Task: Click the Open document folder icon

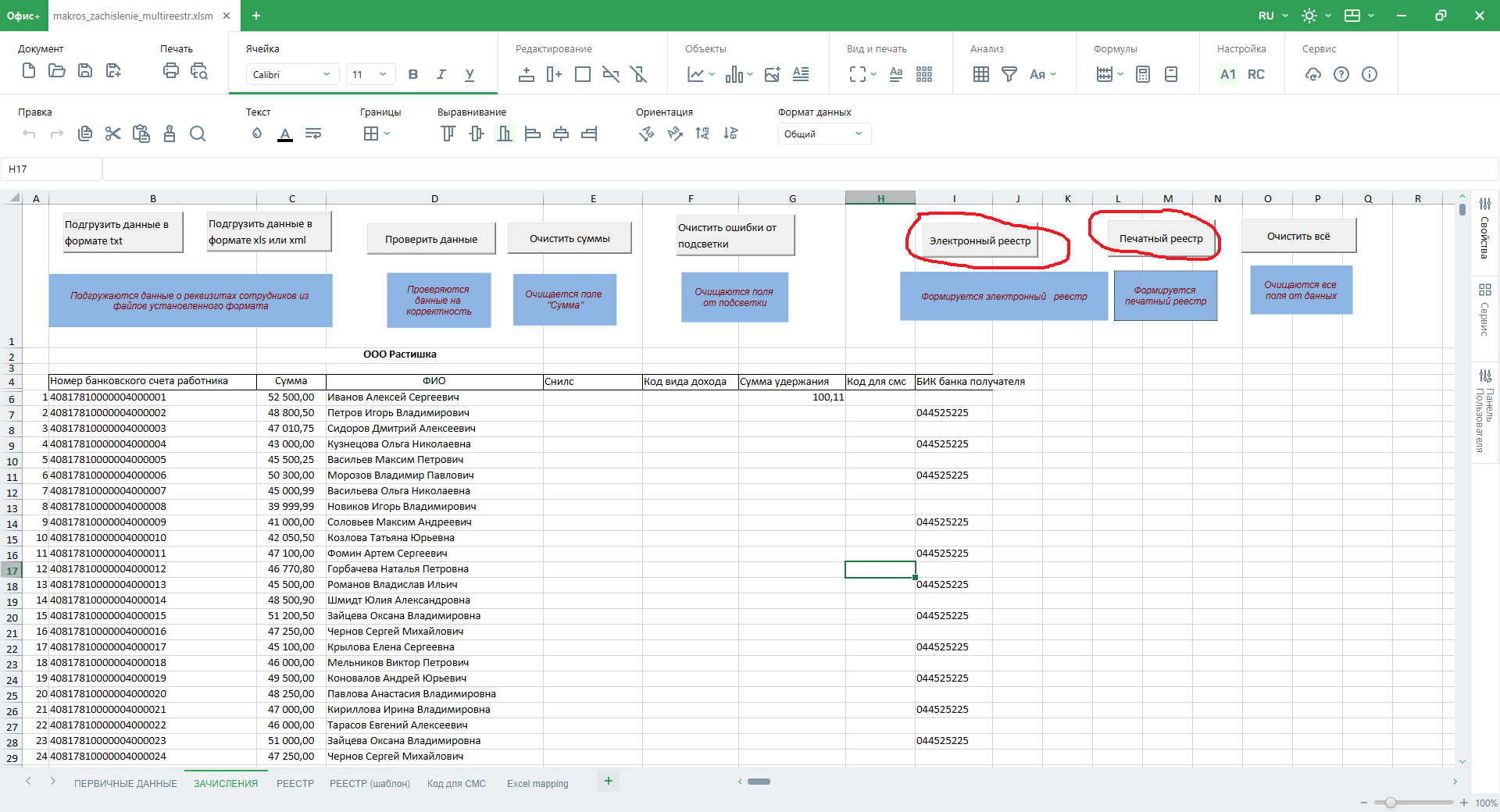Action: (57, 72)
